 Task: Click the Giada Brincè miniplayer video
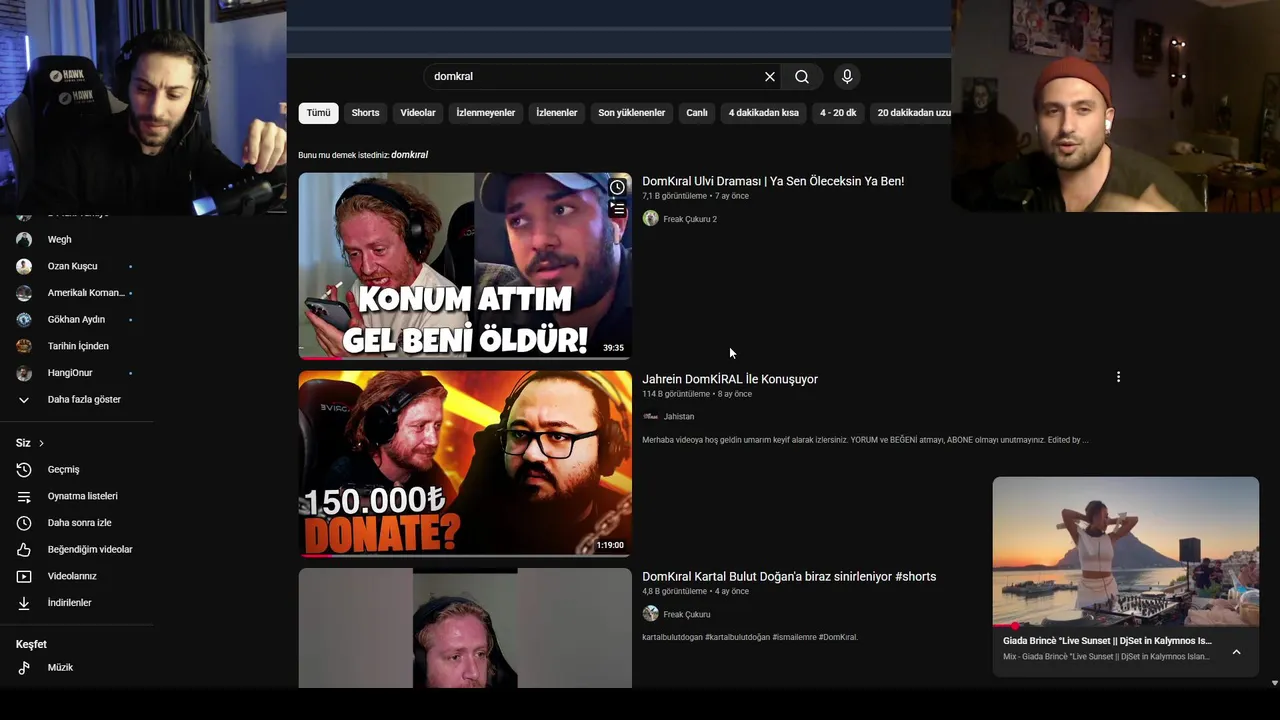coord(1126,552)
